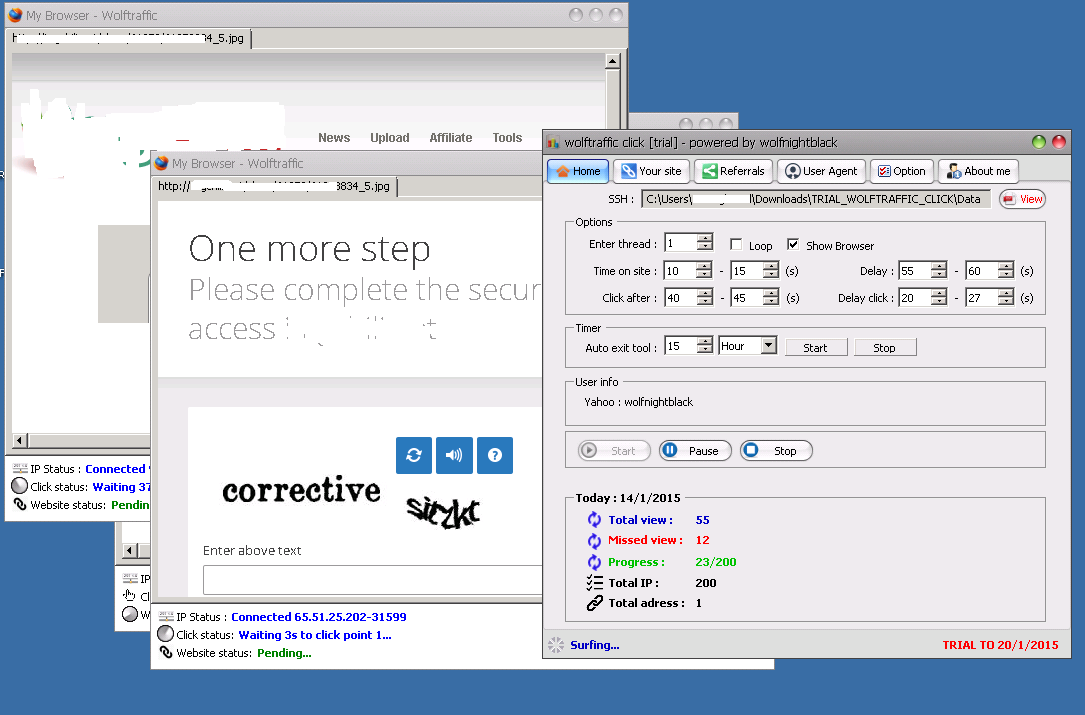Adjust the Click after maximum spinner
Screen dimensions: 1085x715
pyautogui.click(x=771, y=298)
